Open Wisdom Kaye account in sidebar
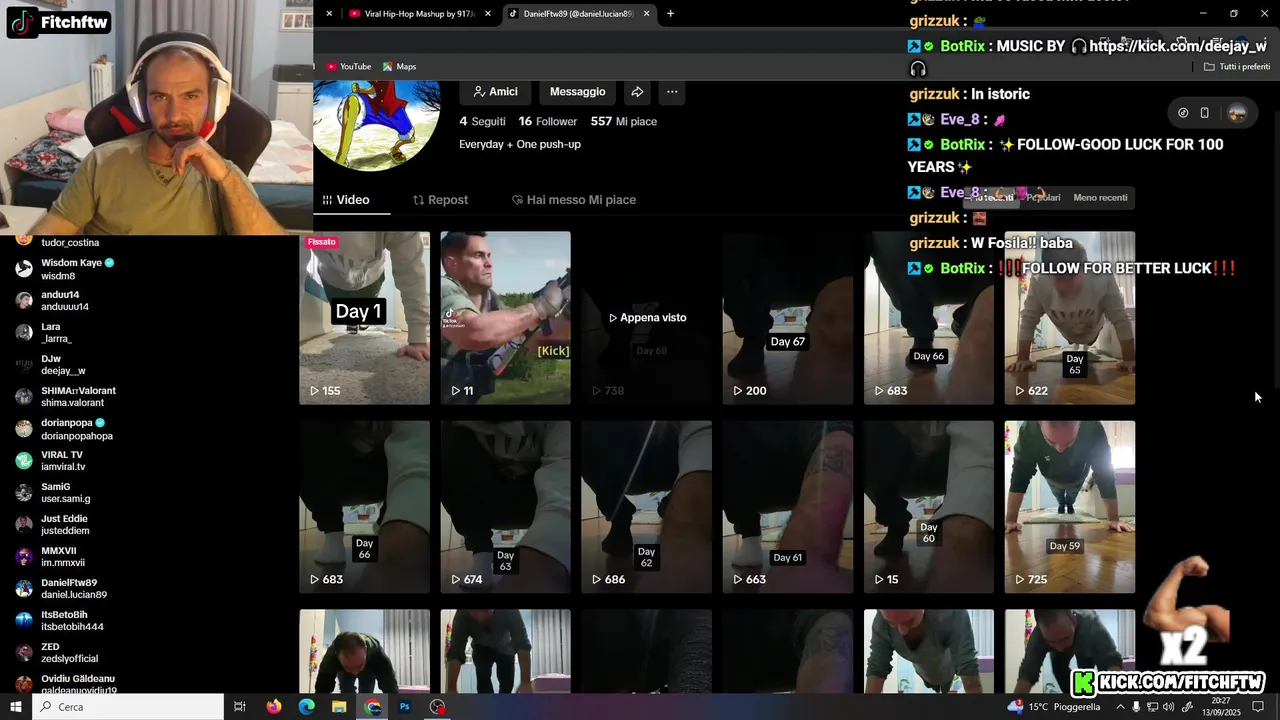This screenshot has height=720, width=1280. click(65, 269)
